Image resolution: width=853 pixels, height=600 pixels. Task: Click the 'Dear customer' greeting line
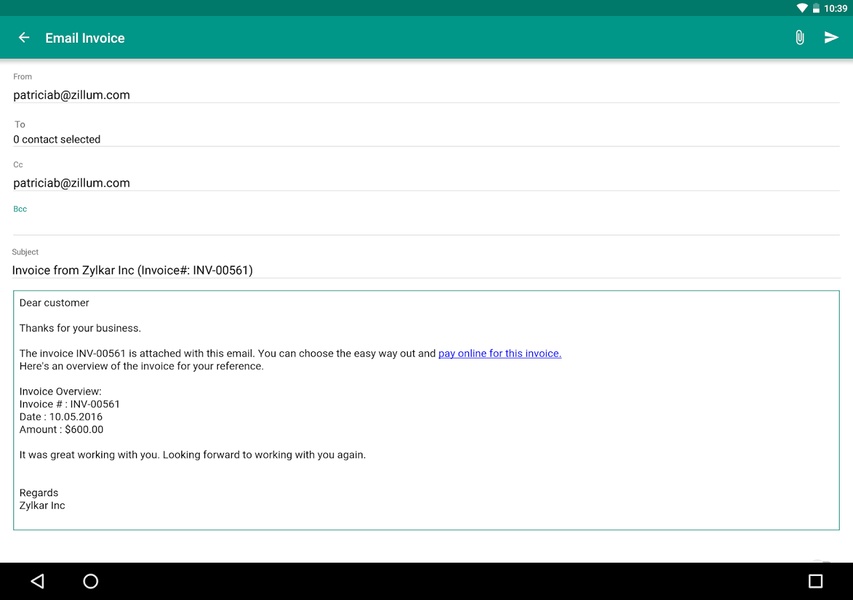pyautogui.click(x=54, y=302)
